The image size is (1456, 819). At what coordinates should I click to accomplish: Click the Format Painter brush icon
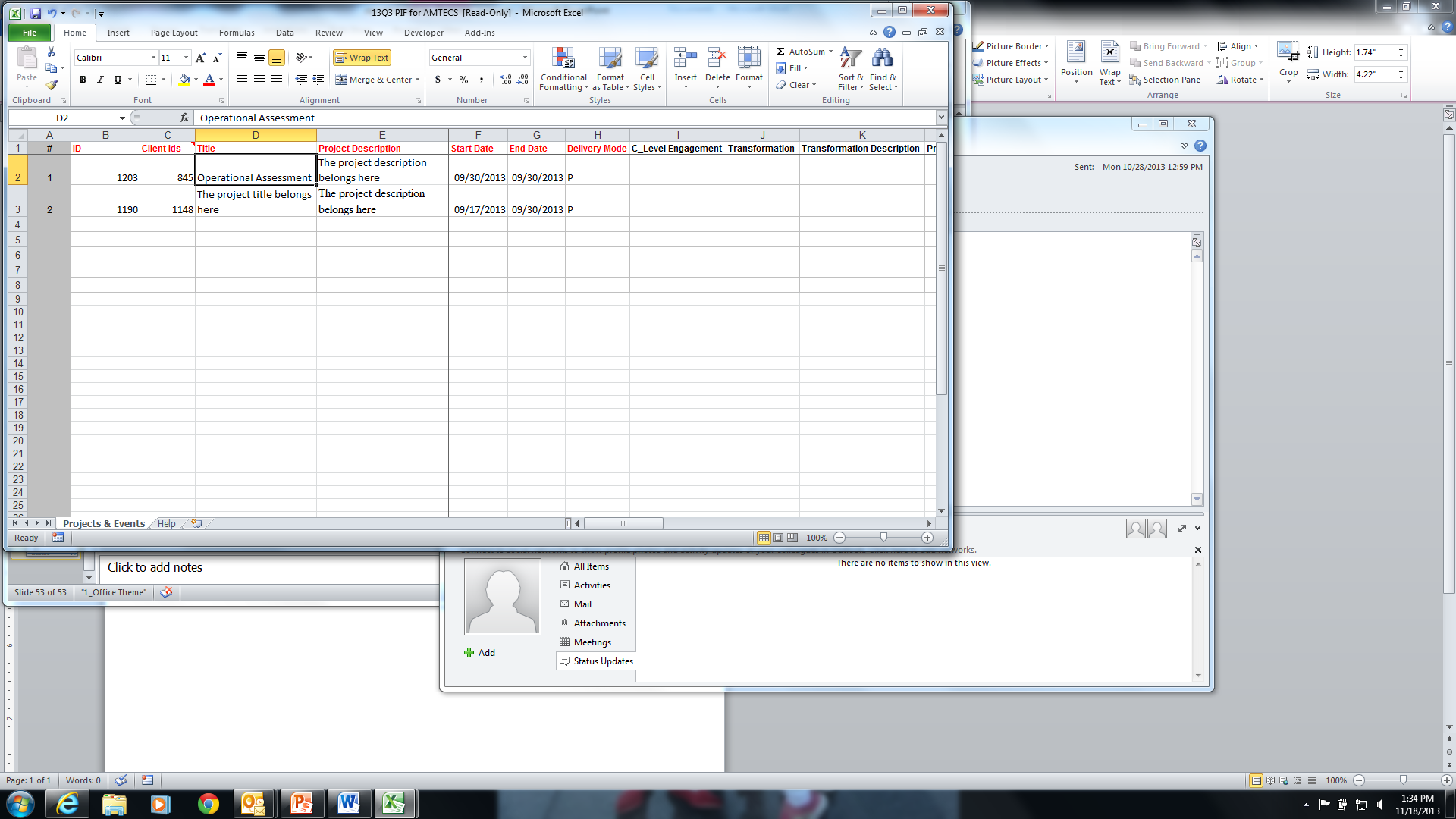coord(52,85)
